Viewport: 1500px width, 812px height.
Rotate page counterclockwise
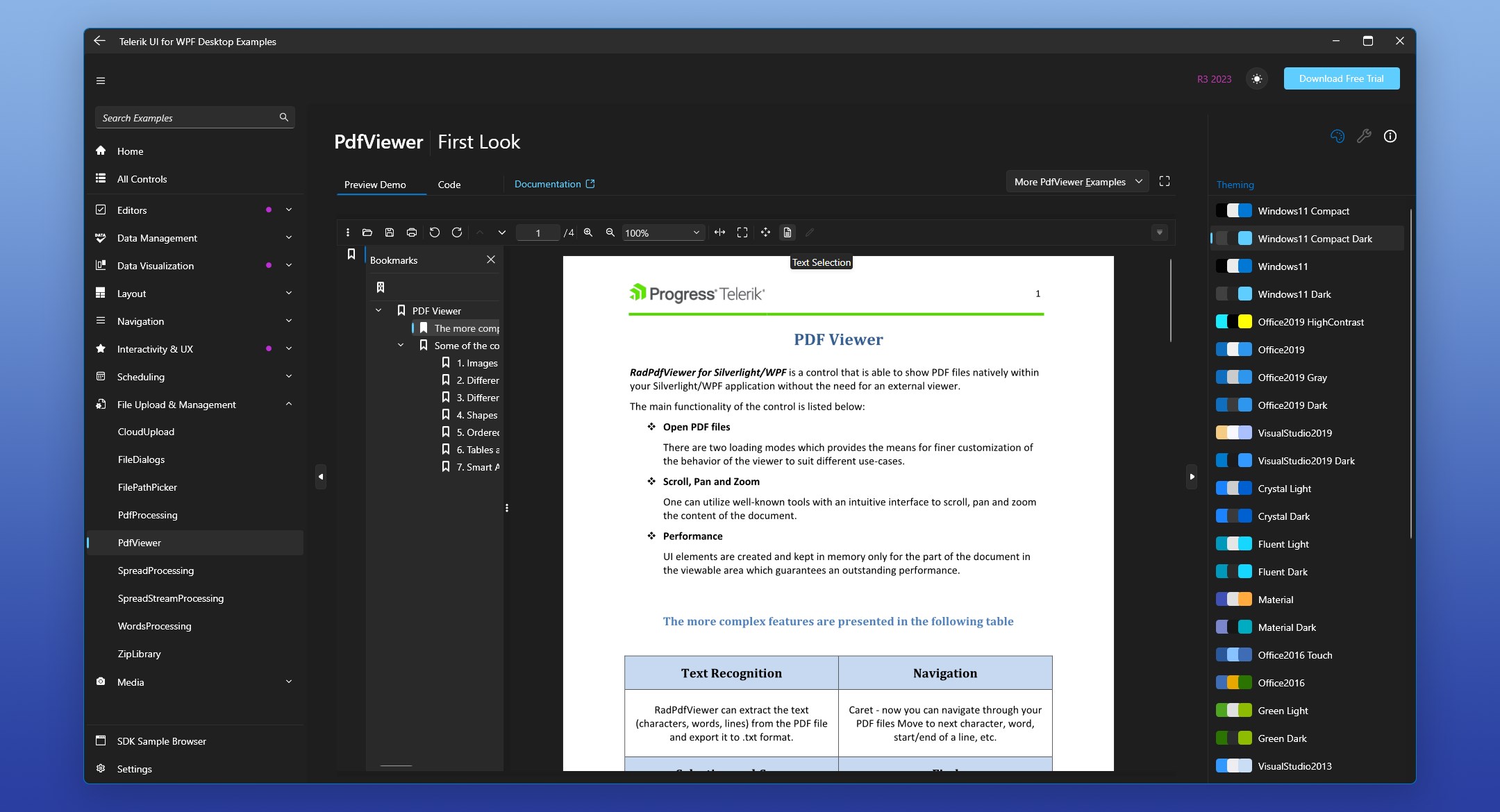point(435,232)
